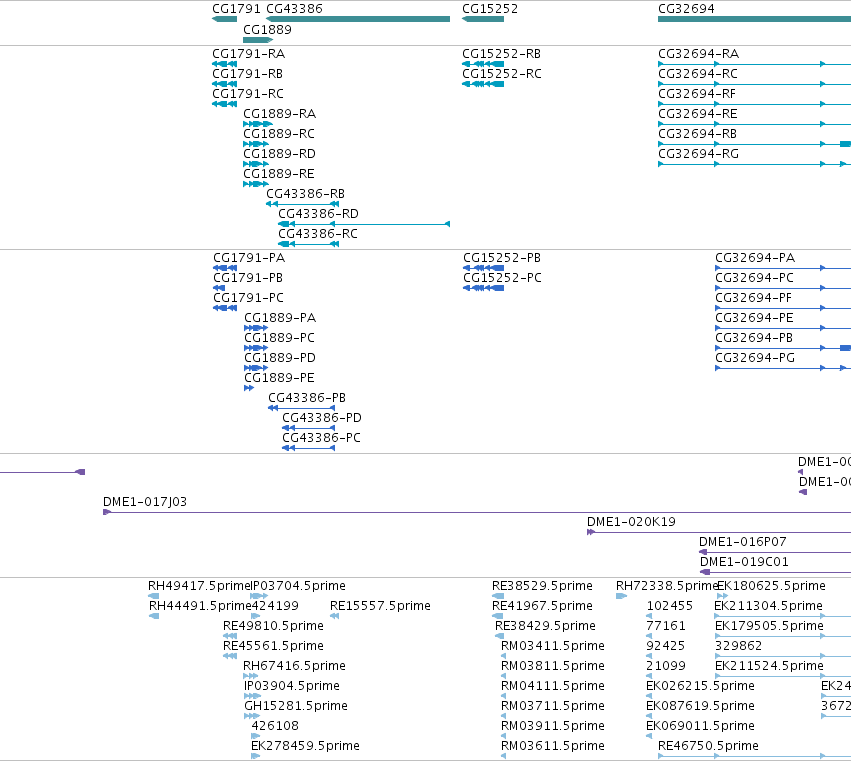This screenshot has height=761, width=851.
Task: Click EST RM03611.5prime
Action: pos(552,746)
